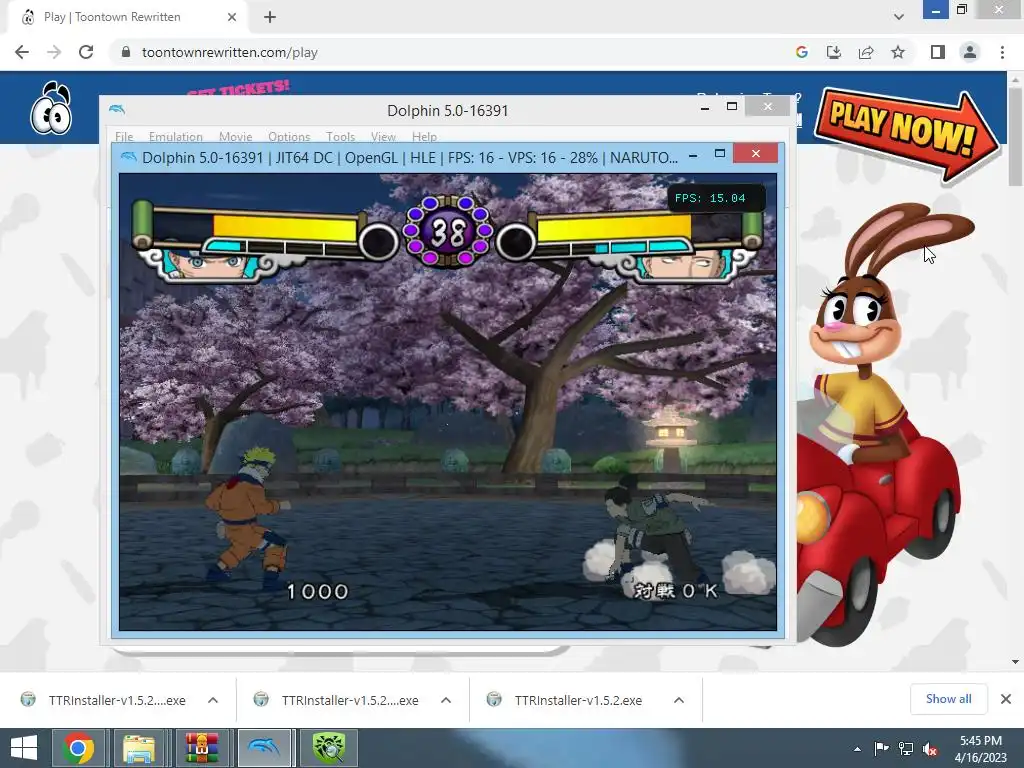The height and width of the screenshot is (768, 1024).
Task: Open the green antivirus taskbar icon
Action: (328, 748)
